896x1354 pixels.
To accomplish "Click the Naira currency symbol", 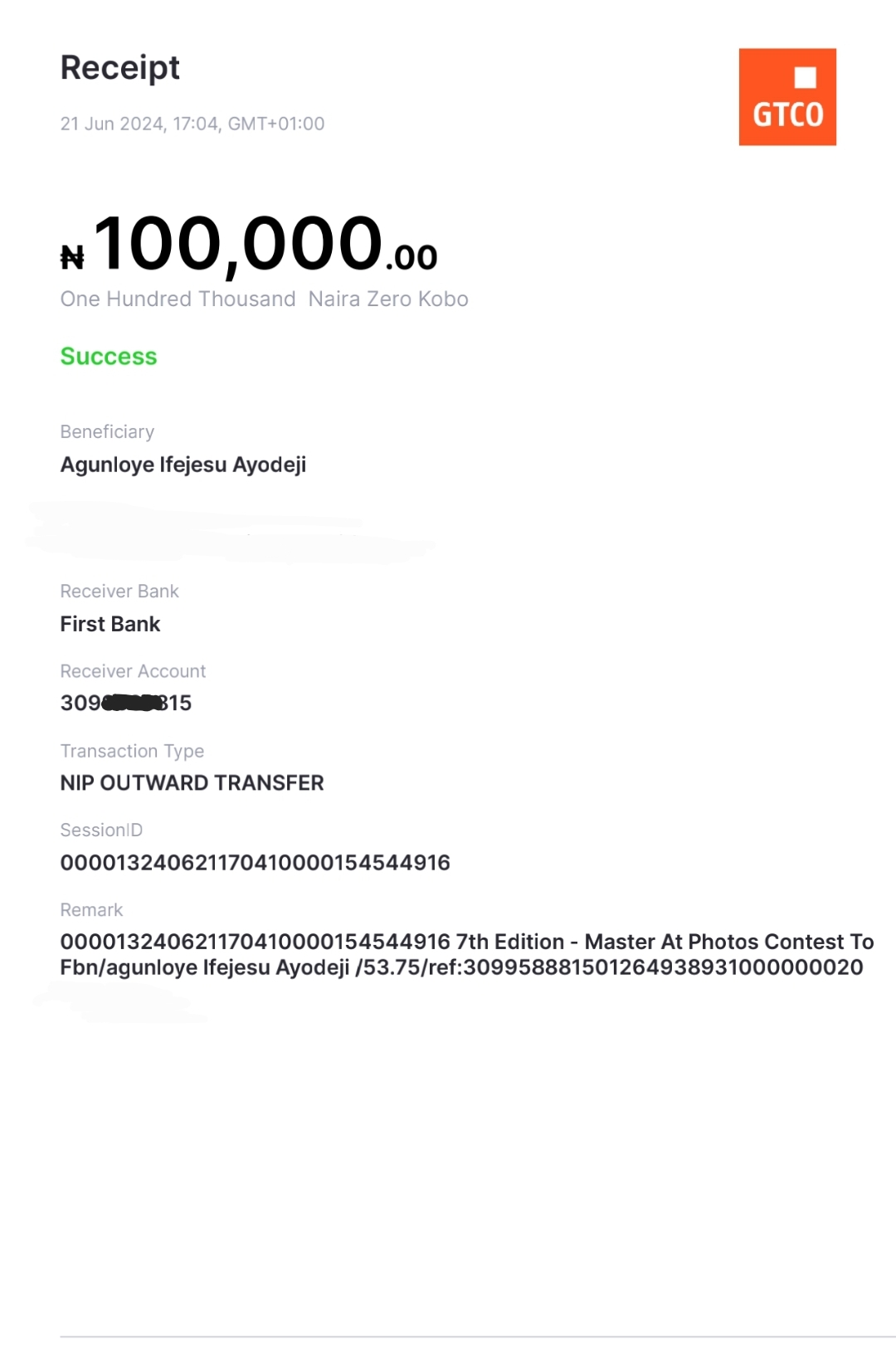I will pos(72,258).
